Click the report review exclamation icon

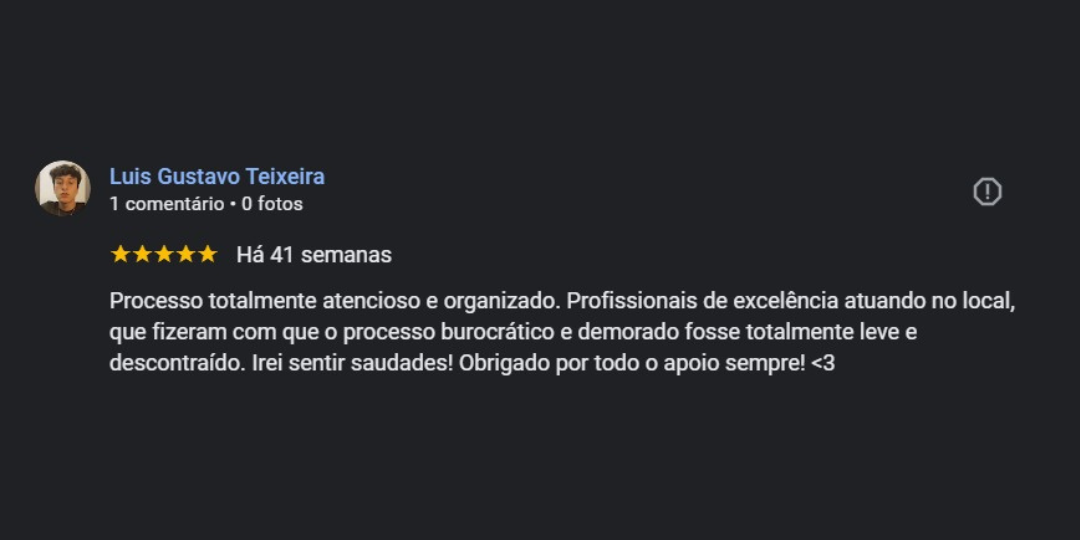[x=987, y=191]
